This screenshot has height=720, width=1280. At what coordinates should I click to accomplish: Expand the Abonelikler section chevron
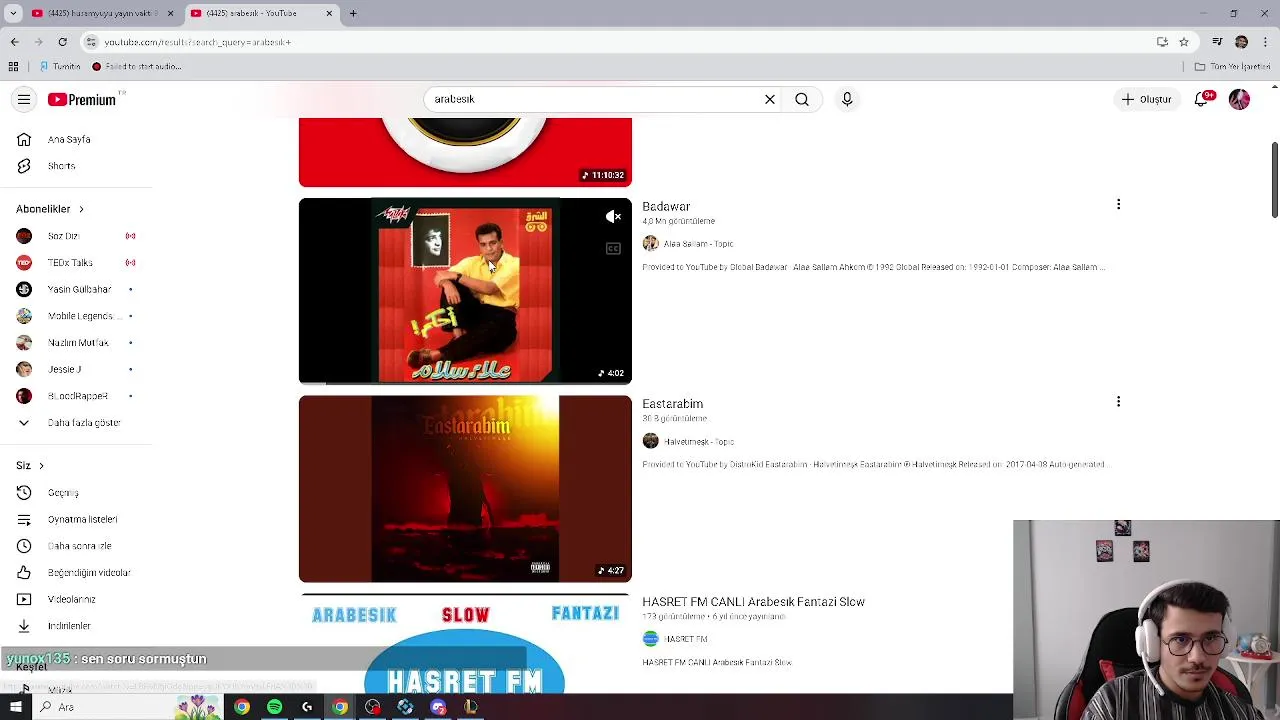81,209
